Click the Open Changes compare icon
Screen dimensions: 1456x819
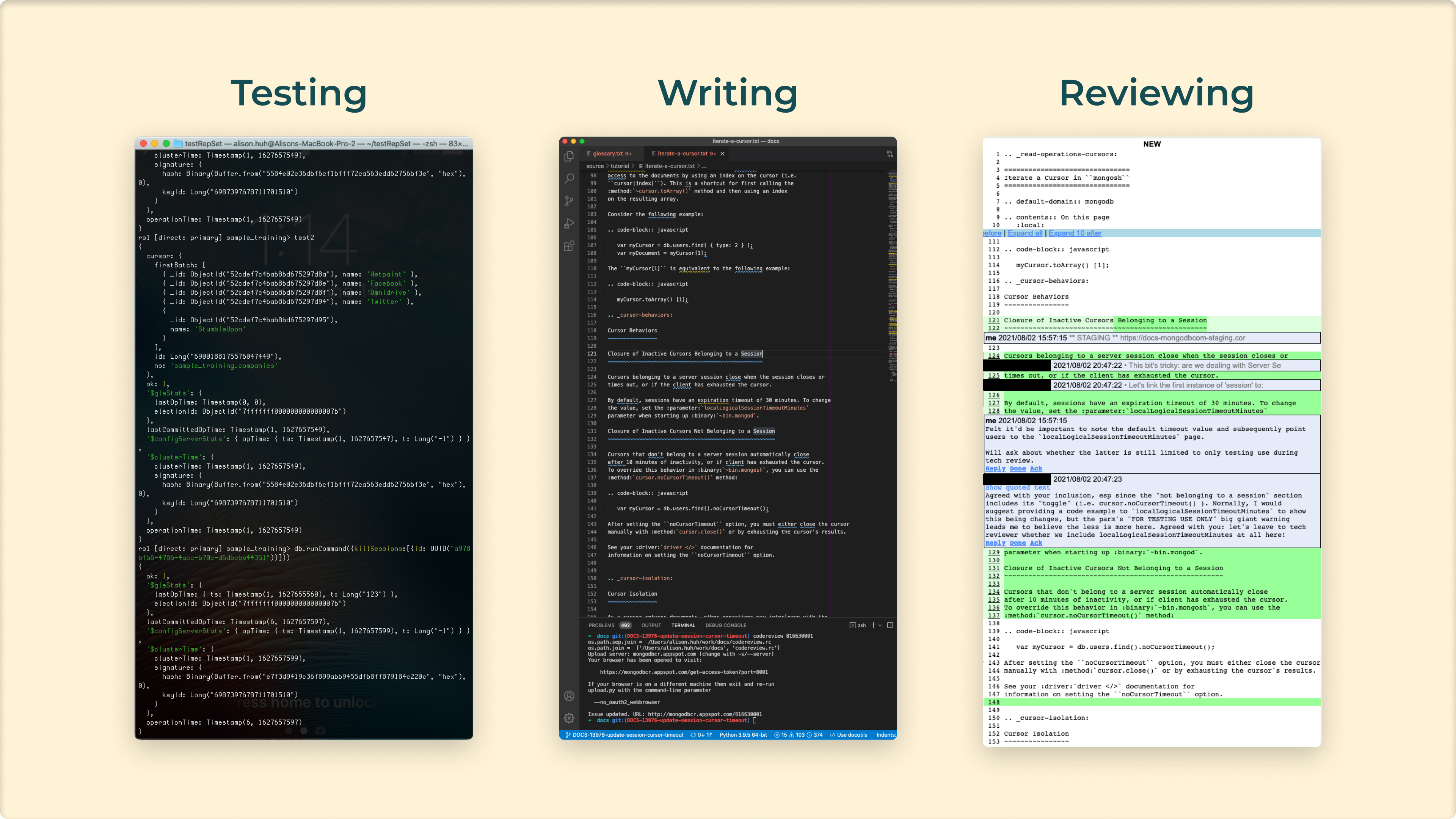point(890,154)
